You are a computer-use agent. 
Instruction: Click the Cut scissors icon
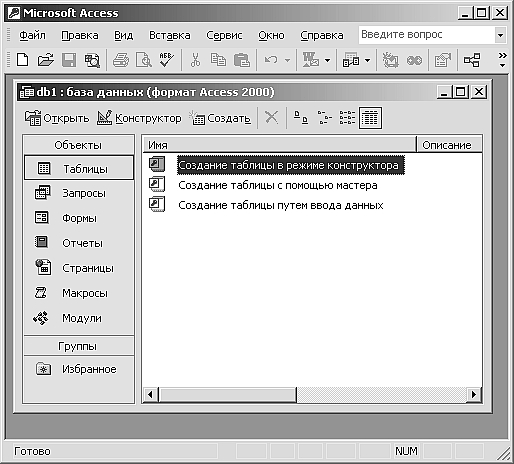click(195, 60)
